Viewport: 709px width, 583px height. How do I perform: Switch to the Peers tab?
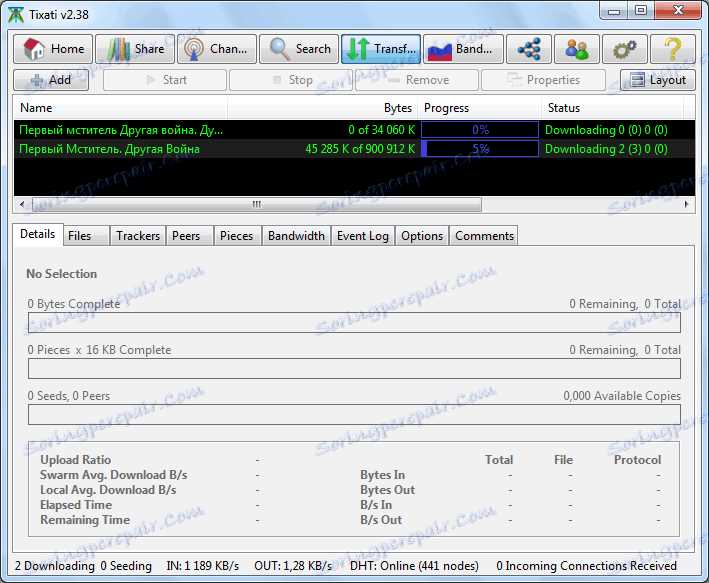coord(190,236)
